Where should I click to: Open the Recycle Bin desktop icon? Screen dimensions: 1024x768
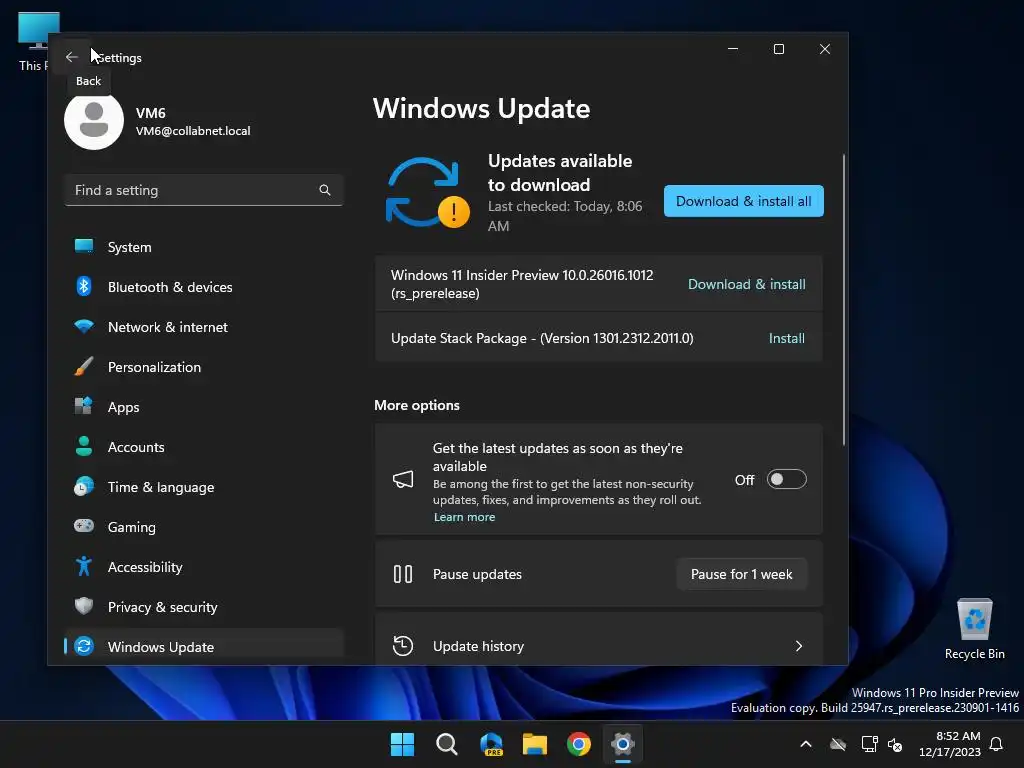point(974,629)
